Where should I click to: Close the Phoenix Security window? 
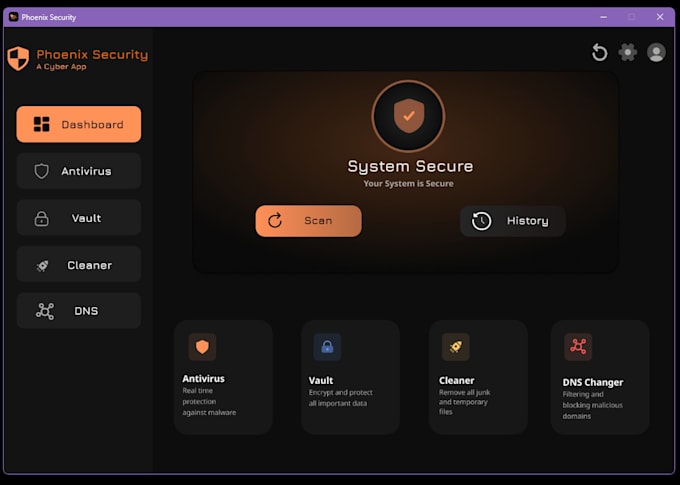[x=660, y=17]
